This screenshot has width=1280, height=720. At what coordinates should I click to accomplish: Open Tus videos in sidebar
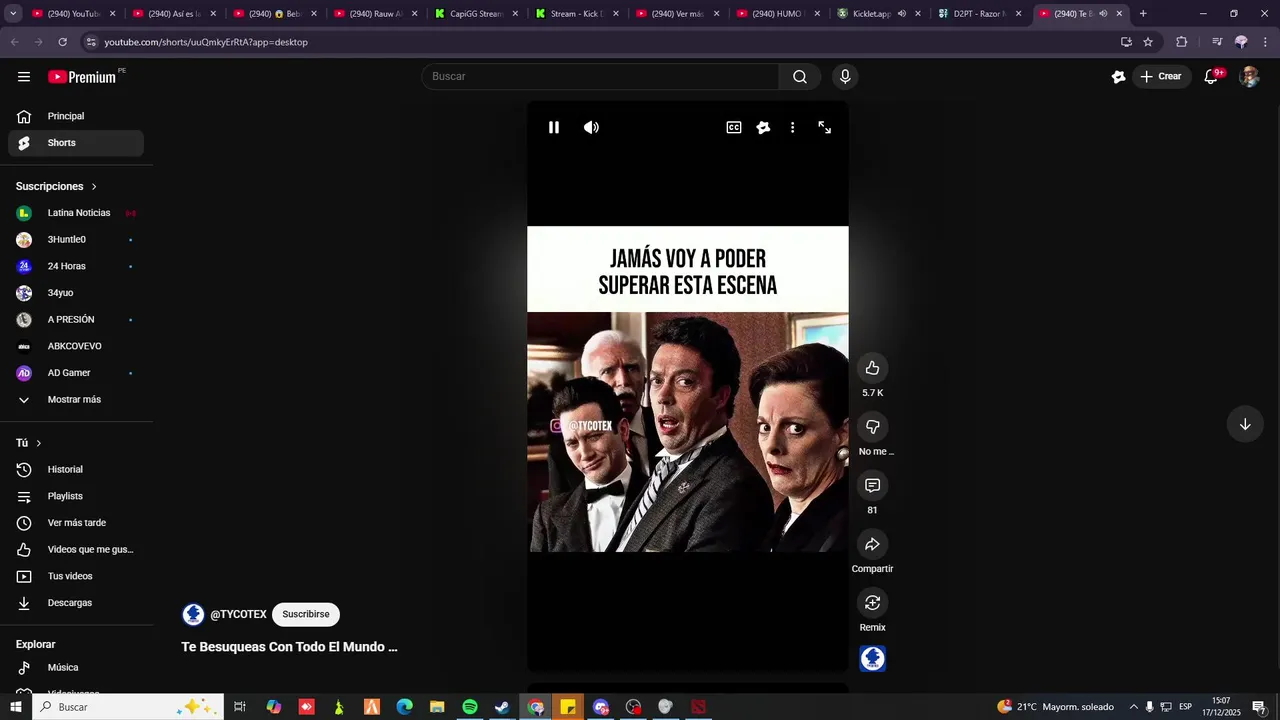point(76,576)
